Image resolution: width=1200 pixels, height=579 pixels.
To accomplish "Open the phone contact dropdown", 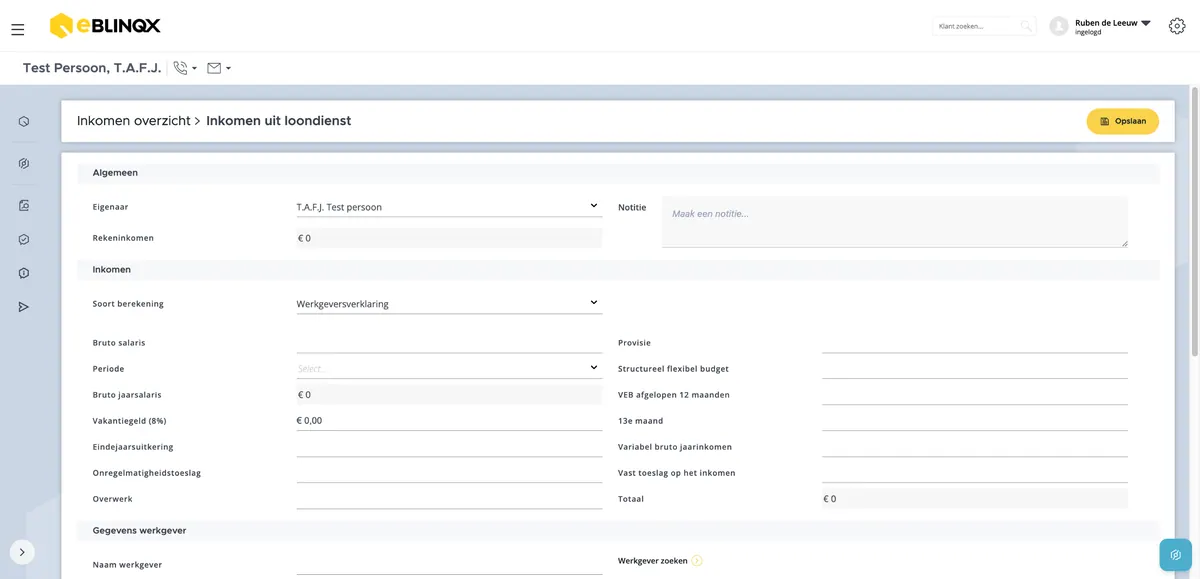I will click(185, 68).
